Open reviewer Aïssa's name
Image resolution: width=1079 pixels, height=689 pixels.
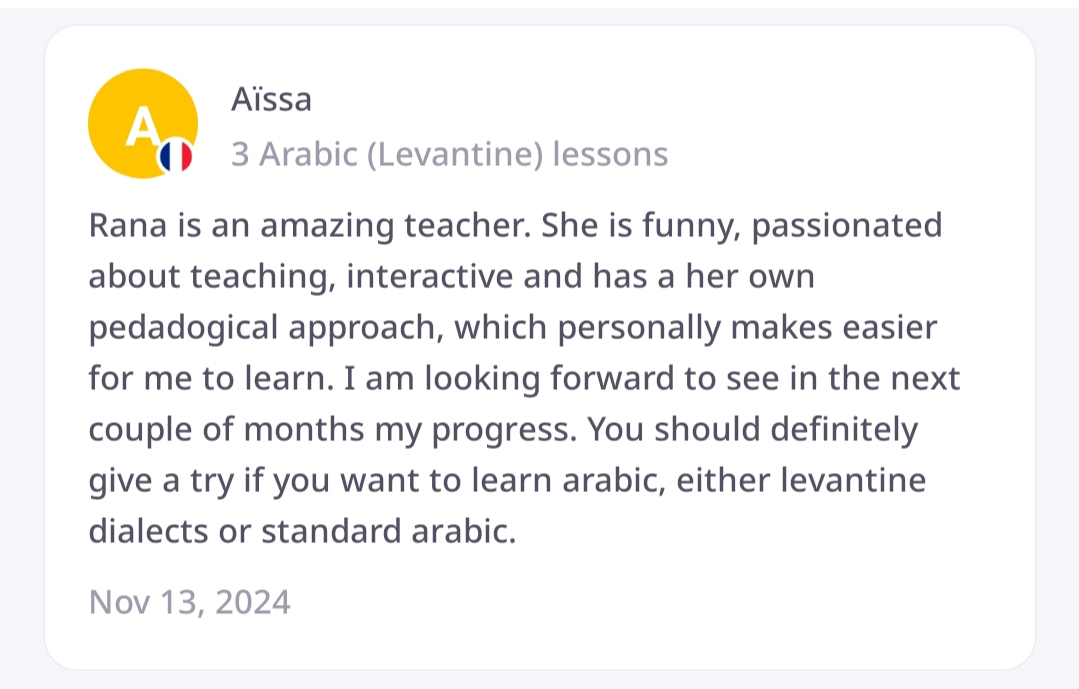[270, 100]
